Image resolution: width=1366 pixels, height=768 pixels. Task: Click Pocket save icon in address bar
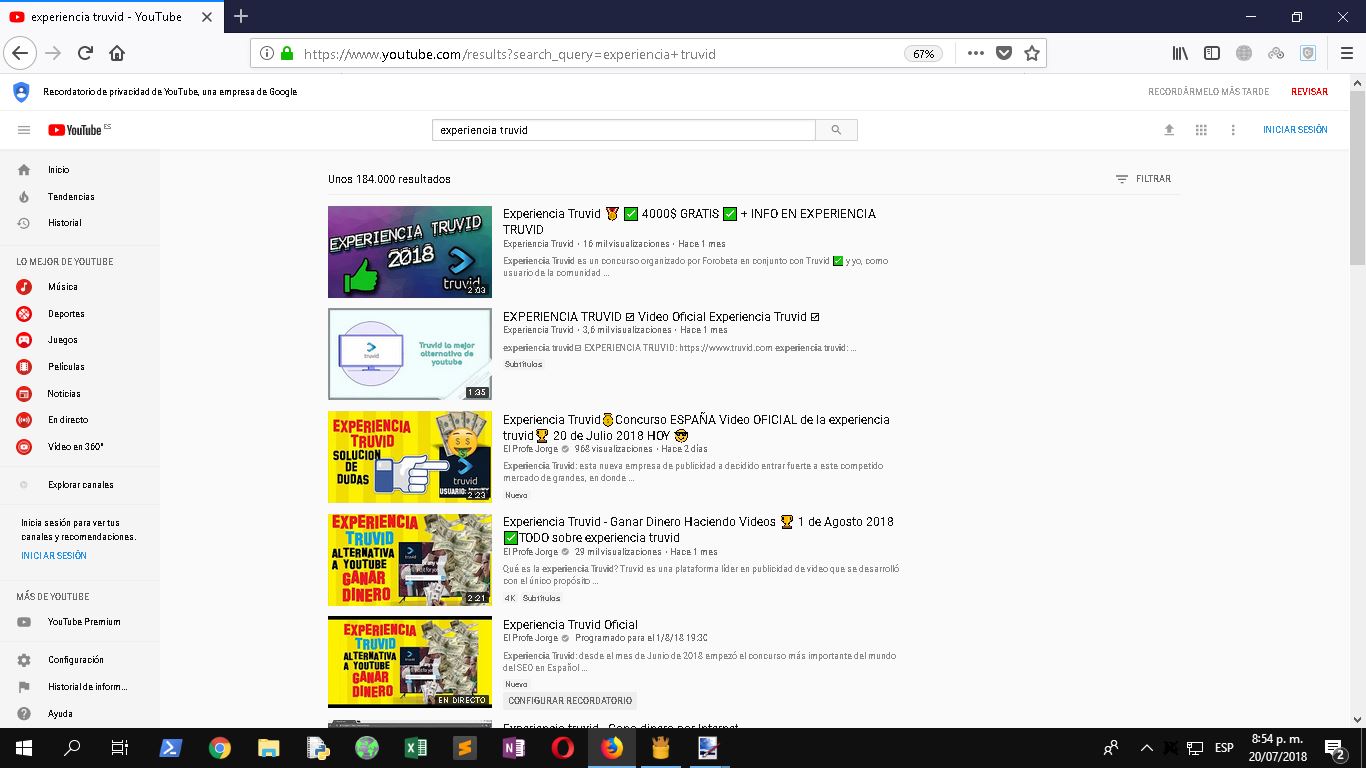[x=1004, y=53]
